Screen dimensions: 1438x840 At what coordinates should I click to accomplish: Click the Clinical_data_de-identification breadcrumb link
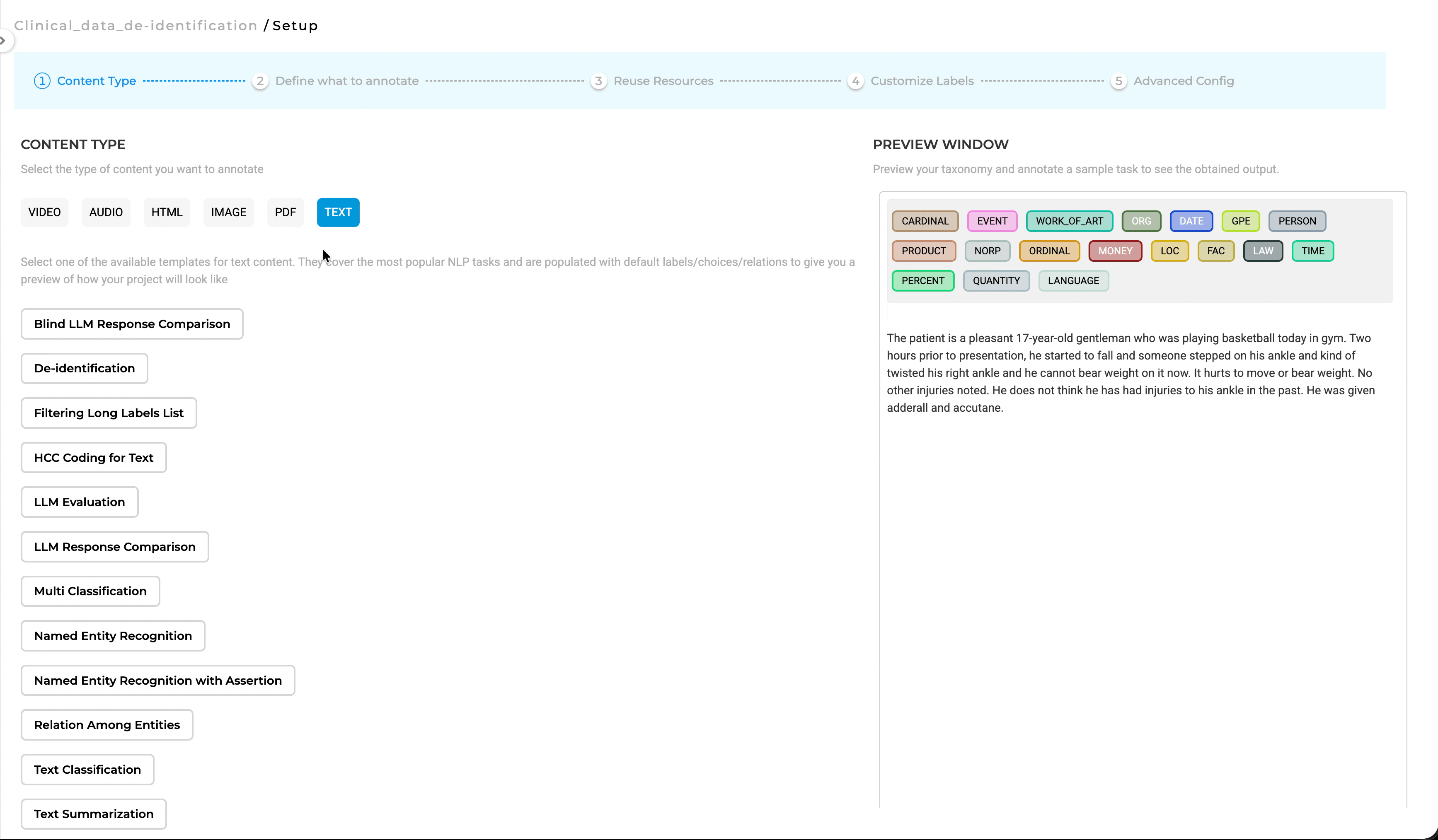(136, 26)
